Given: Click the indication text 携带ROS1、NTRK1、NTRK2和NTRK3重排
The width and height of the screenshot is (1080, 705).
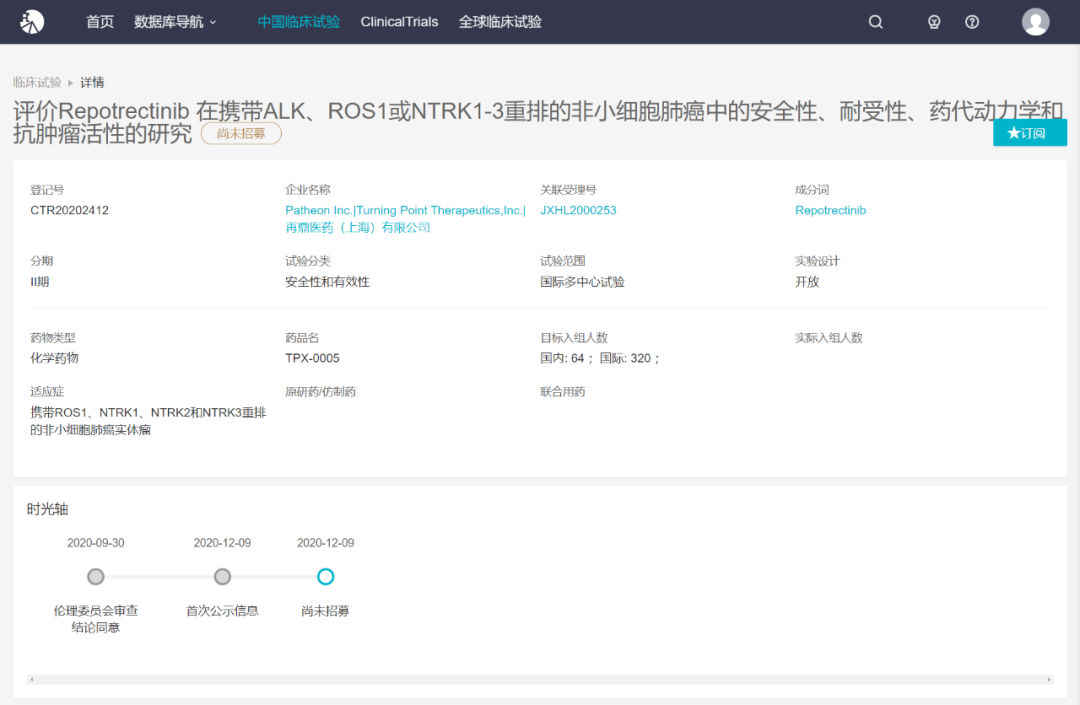Looking at the screenshot, I should pyautogui.click(x=148, y=412).
